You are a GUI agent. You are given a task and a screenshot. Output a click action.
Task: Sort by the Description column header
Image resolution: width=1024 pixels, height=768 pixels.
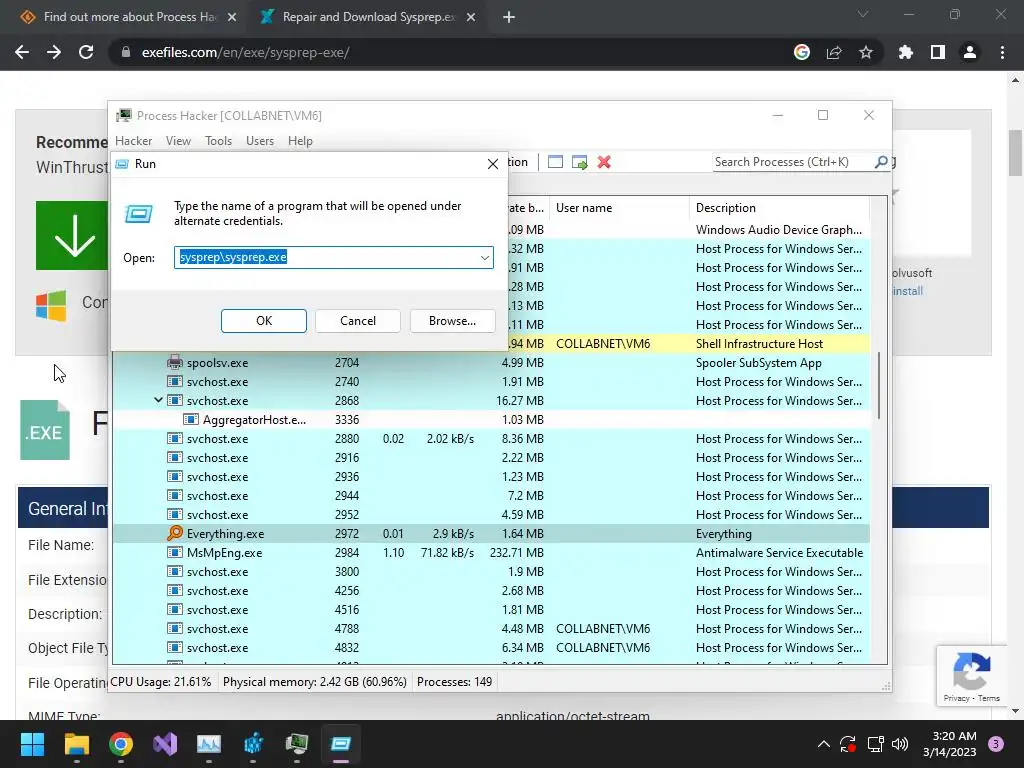click(x=779, y=208)
